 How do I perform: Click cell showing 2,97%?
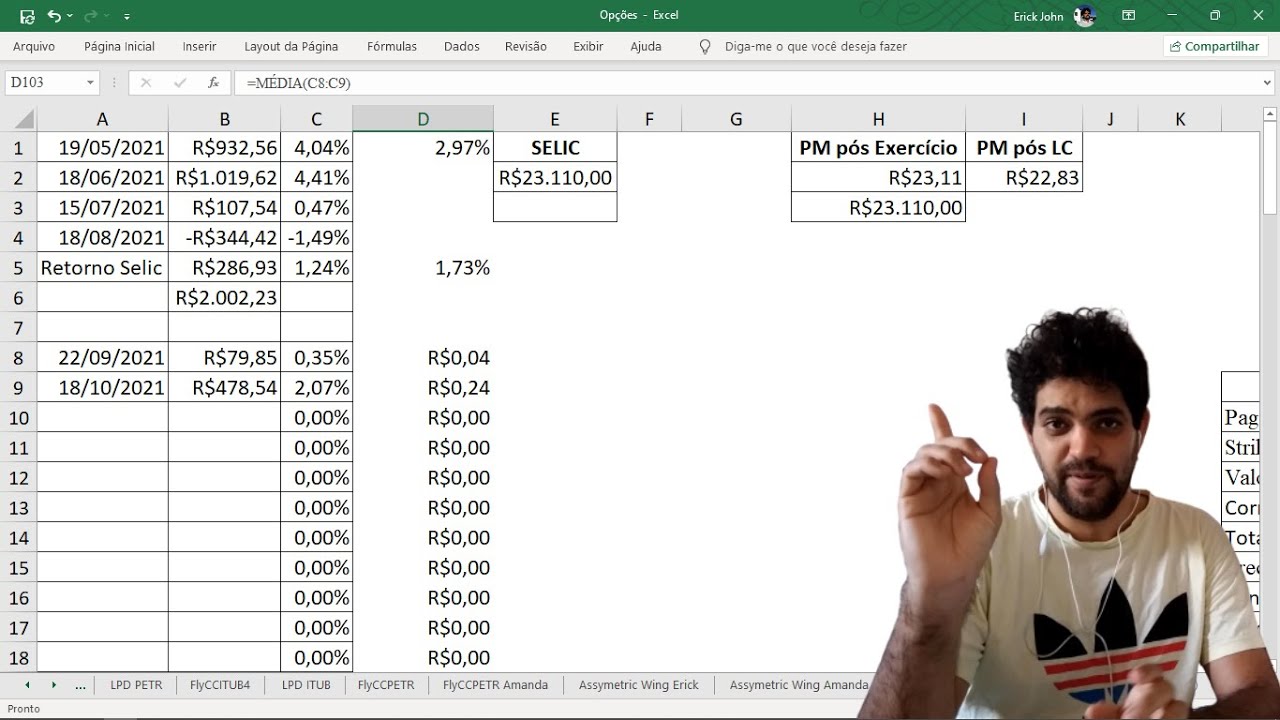(423, 148)
